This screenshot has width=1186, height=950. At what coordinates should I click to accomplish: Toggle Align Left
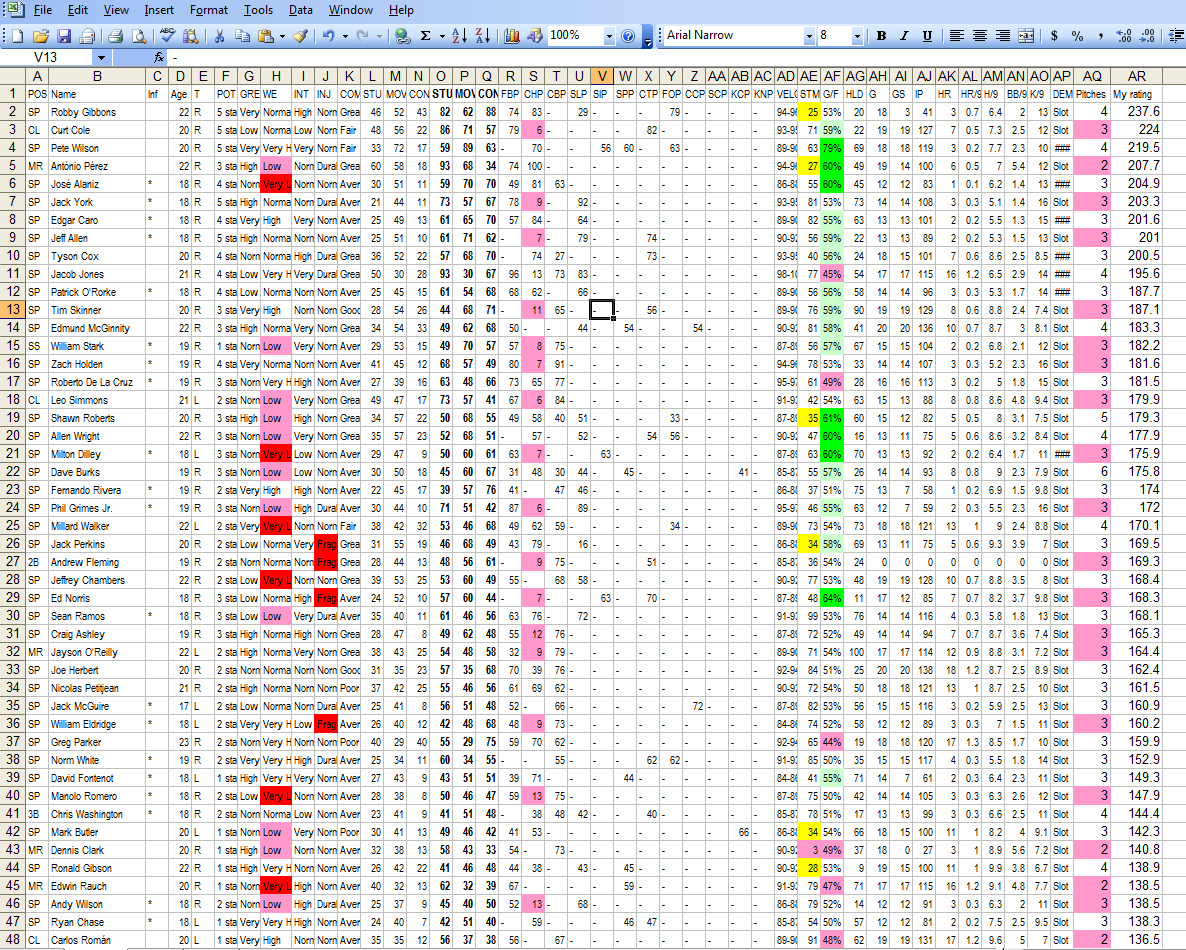tap(956, 36)
